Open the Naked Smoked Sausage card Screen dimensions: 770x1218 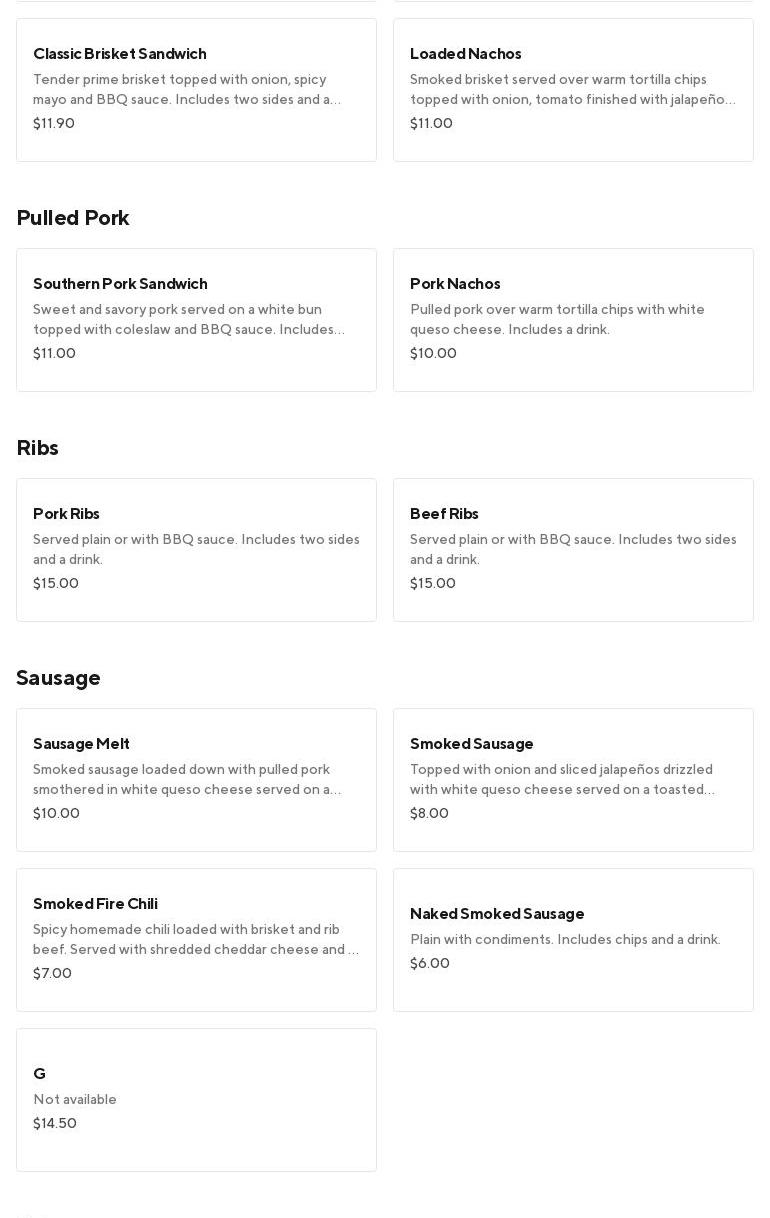click(x=573, y=939)
